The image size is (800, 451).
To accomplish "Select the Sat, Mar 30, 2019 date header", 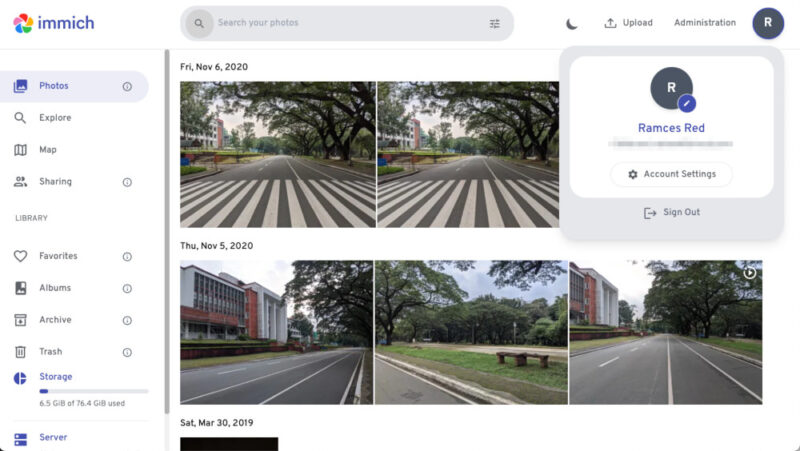I will (x=216, y=423).
